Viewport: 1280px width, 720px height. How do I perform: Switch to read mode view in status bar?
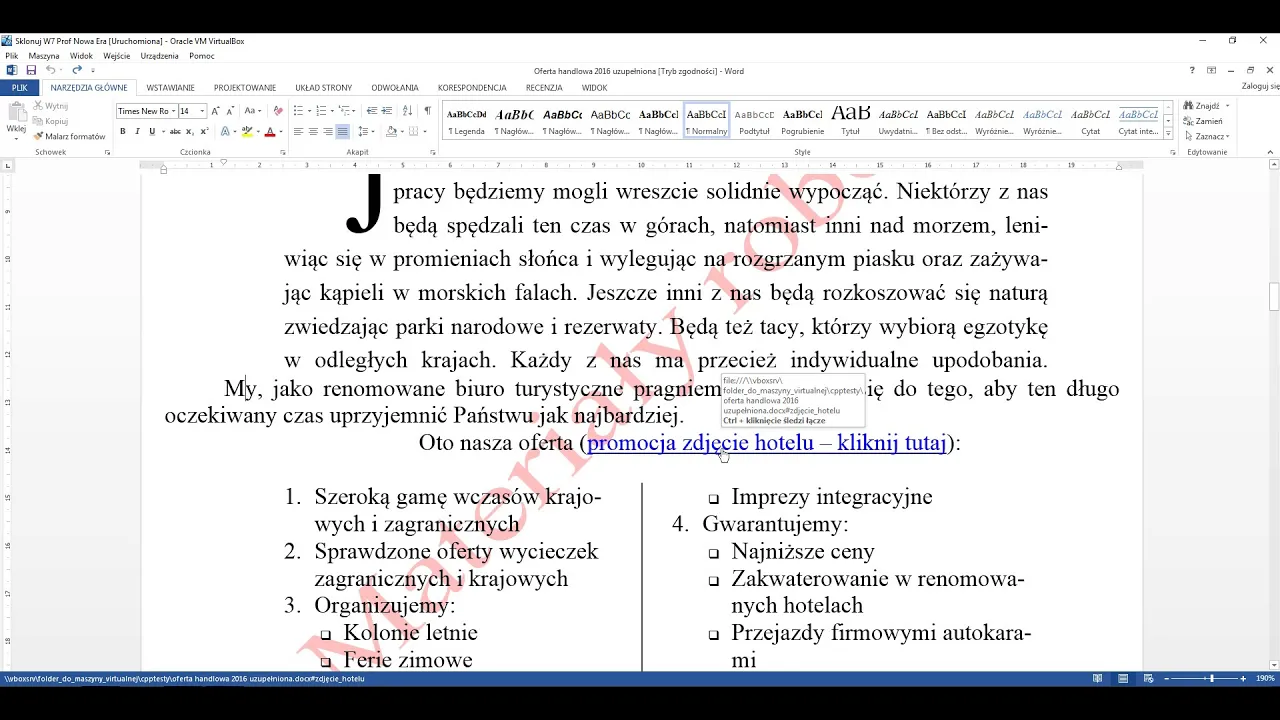click(x=1098, y=678)
